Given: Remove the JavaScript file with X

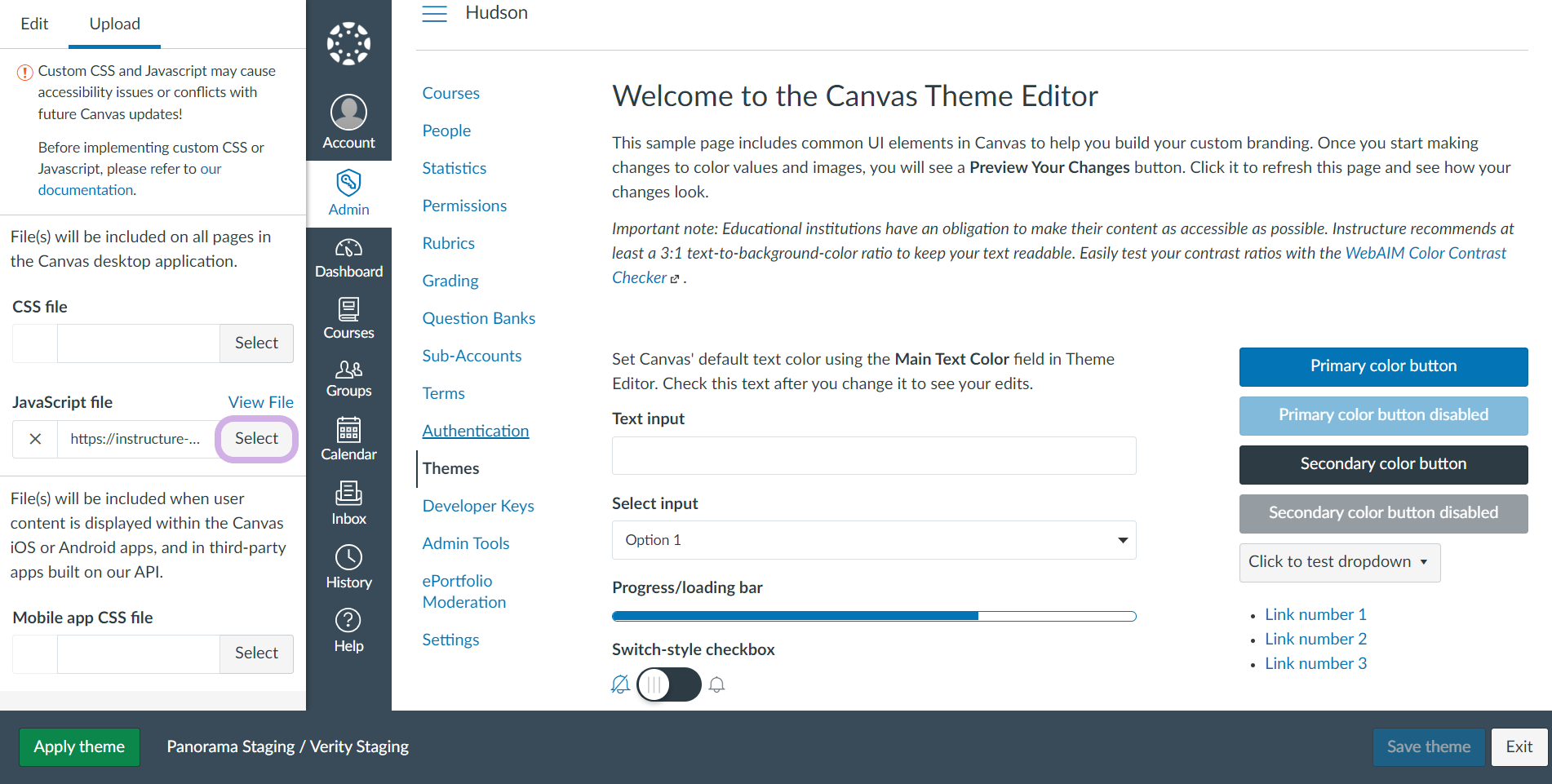Looking at the screenshot, I should [x=35, y=439].
